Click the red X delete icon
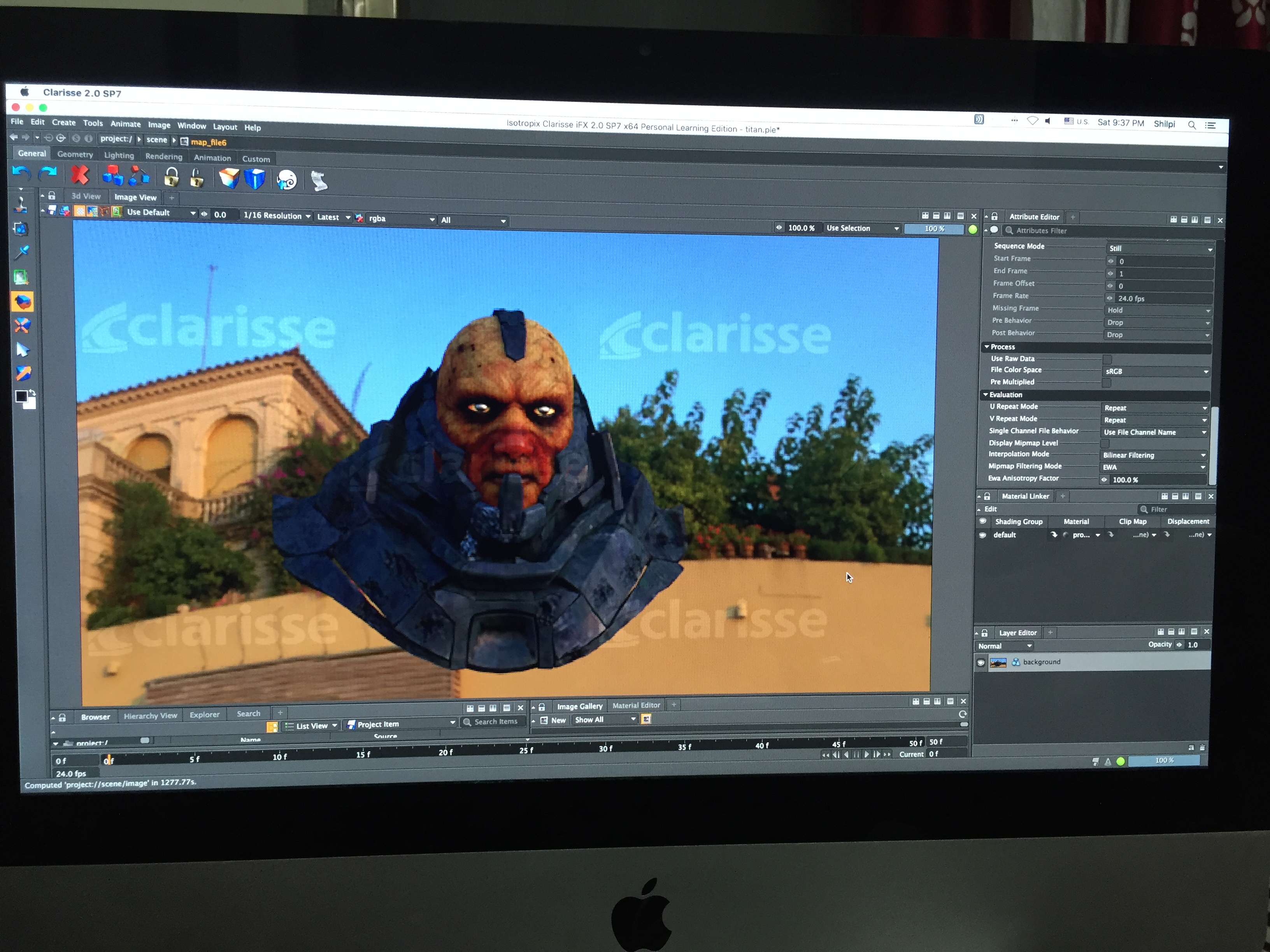Image resolution: width=1270 pixels, height=952 pixels. [80, 176]
